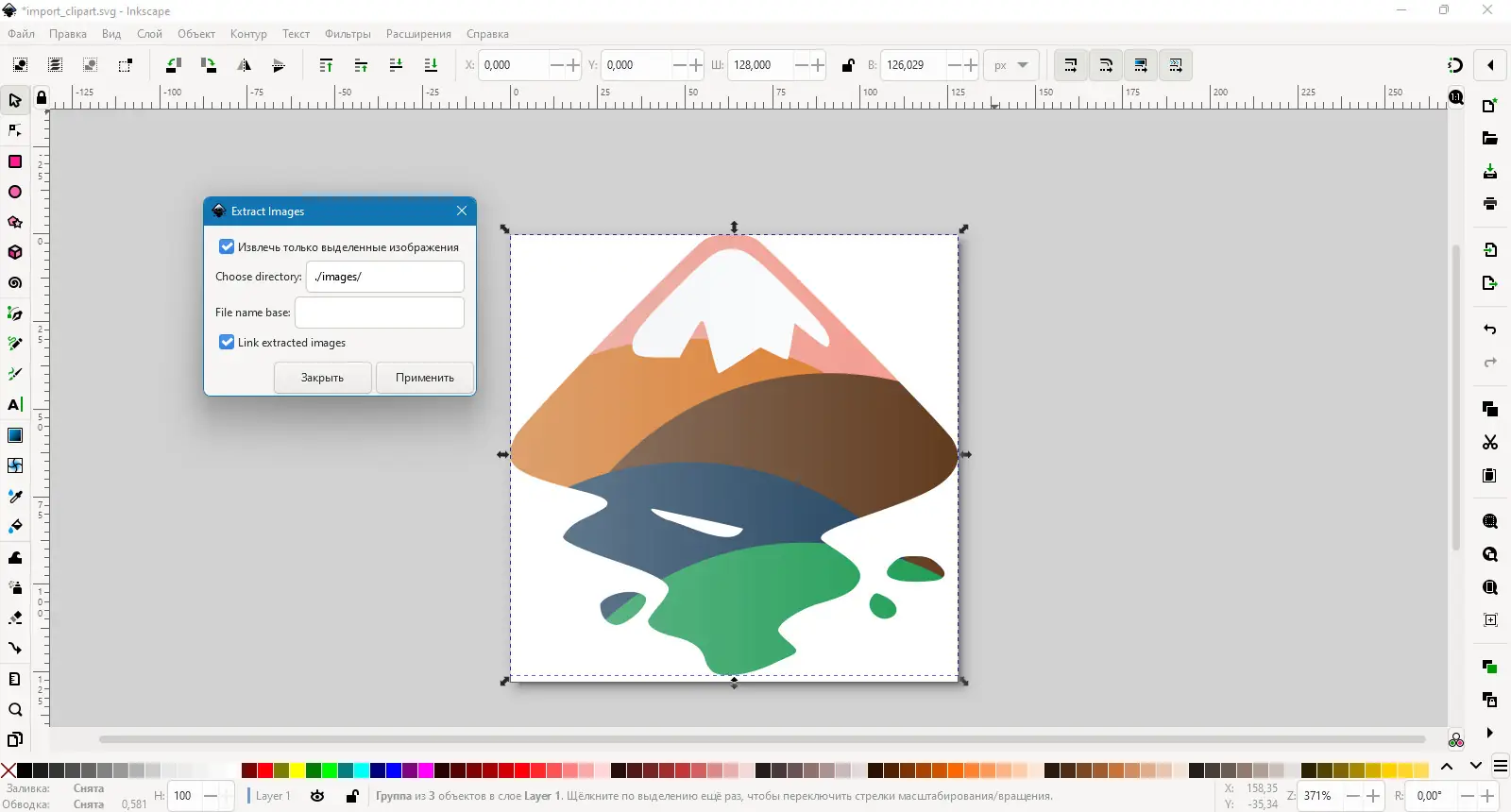This screenshot has height=812, width=1511.
Task: Toggle Layer 1 visibility eye
Action: pos(317,796)
